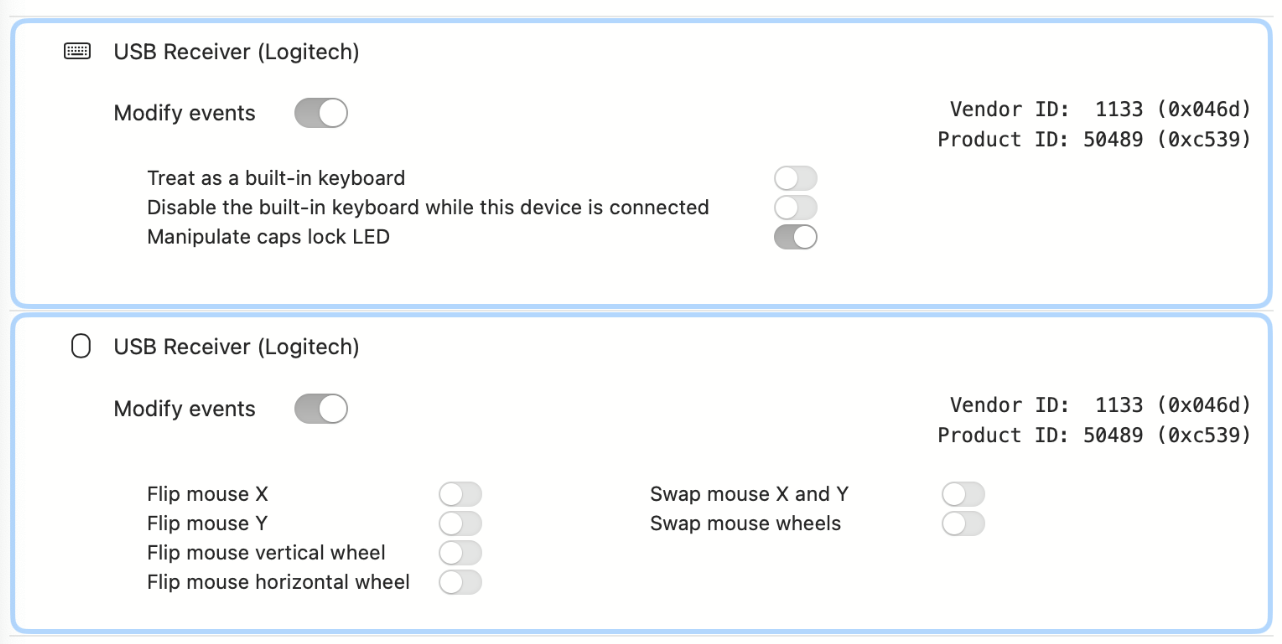
Task: Turn on the Swap mouse wheels switch
Action: 963,523
